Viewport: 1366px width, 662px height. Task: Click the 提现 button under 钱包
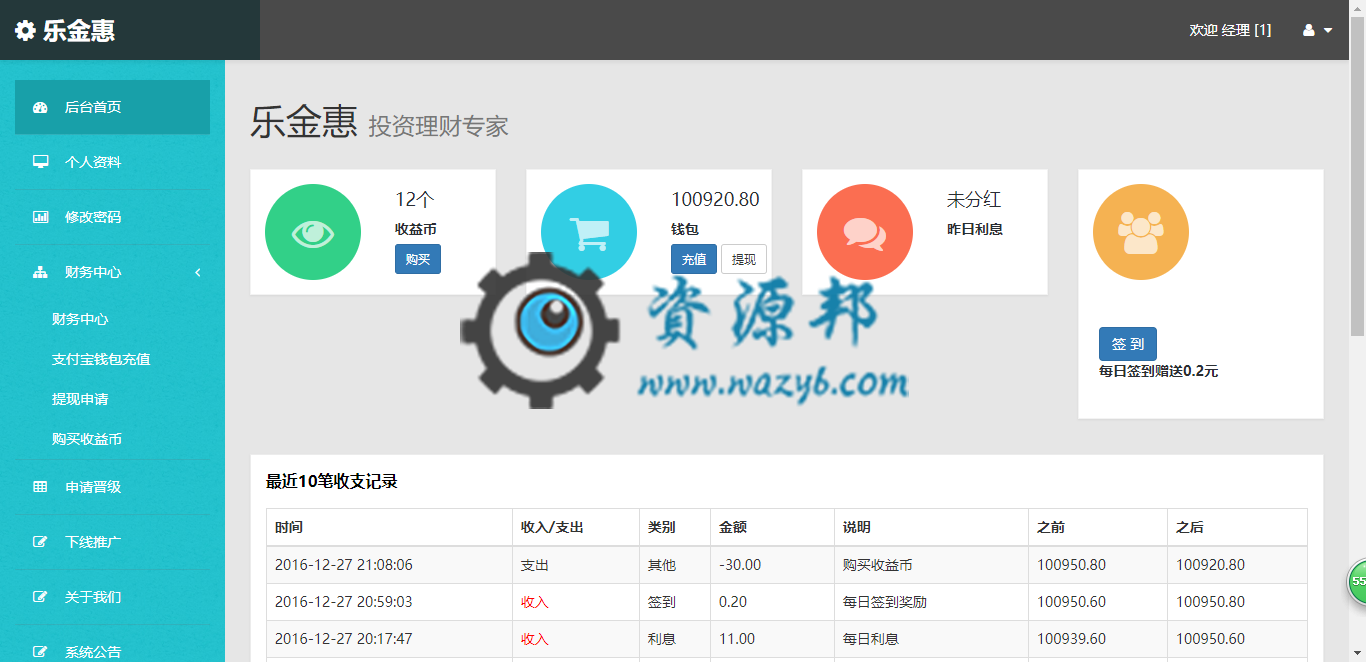[744, 259]
